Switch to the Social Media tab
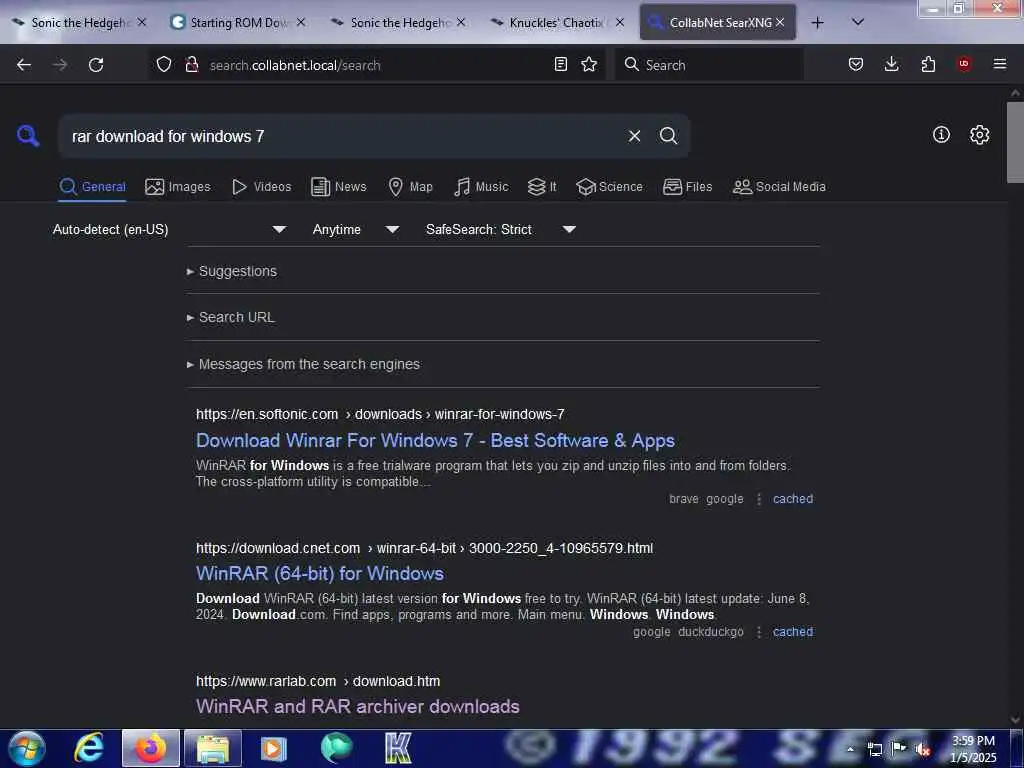The width and height of the screenshot is (1024, 768). (x=779, y=187)
